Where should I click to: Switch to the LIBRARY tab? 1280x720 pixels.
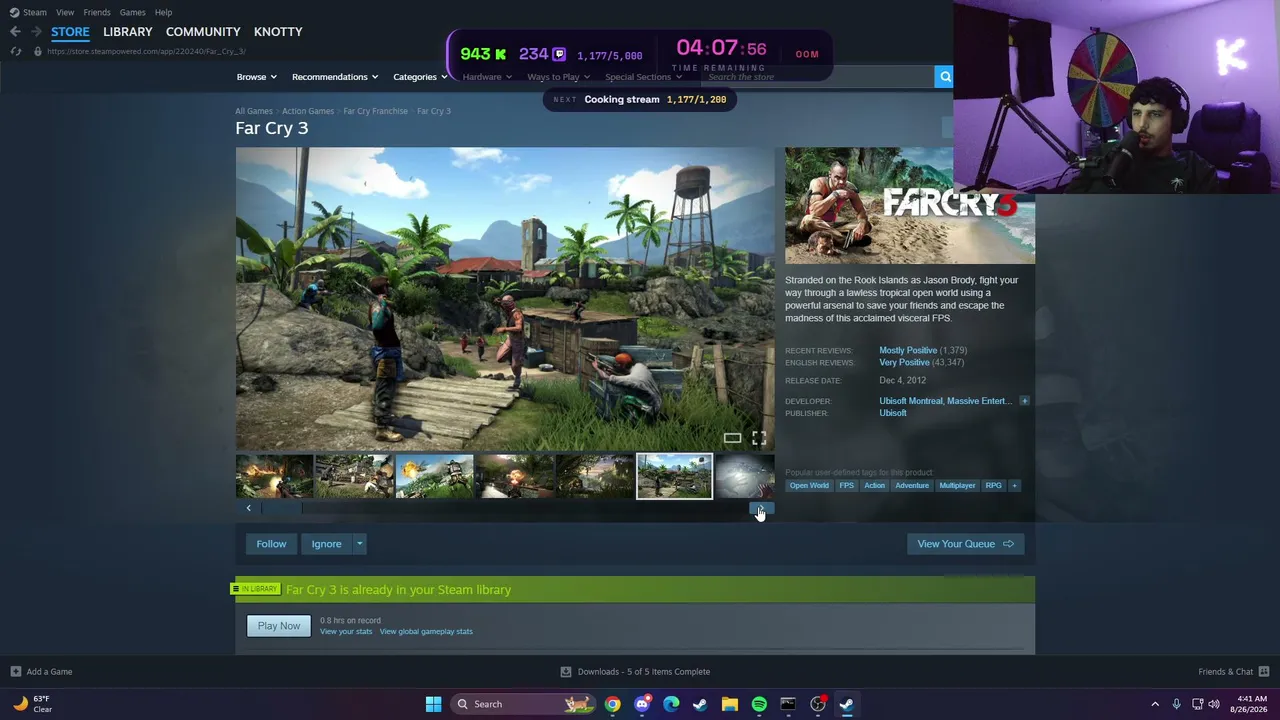[128, 32]
